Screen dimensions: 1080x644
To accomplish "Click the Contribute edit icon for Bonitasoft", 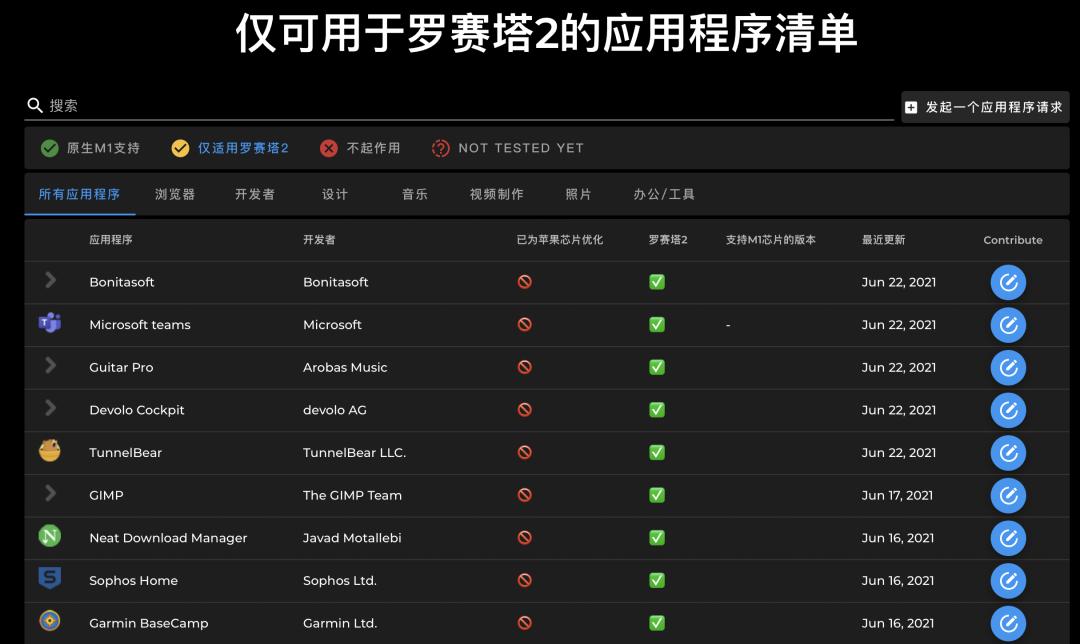I will click(1008, 282).
